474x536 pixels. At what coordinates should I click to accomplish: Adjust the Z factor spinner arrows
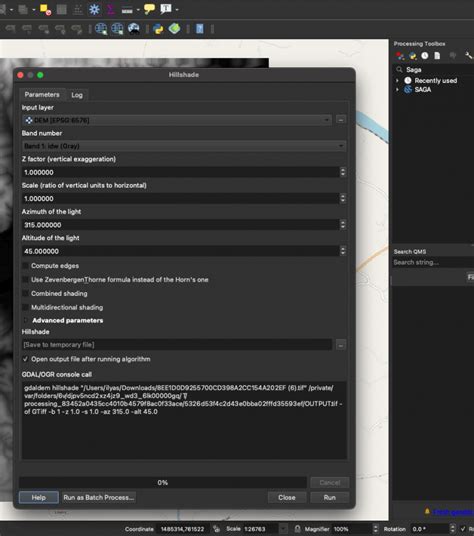coord(343,172)
